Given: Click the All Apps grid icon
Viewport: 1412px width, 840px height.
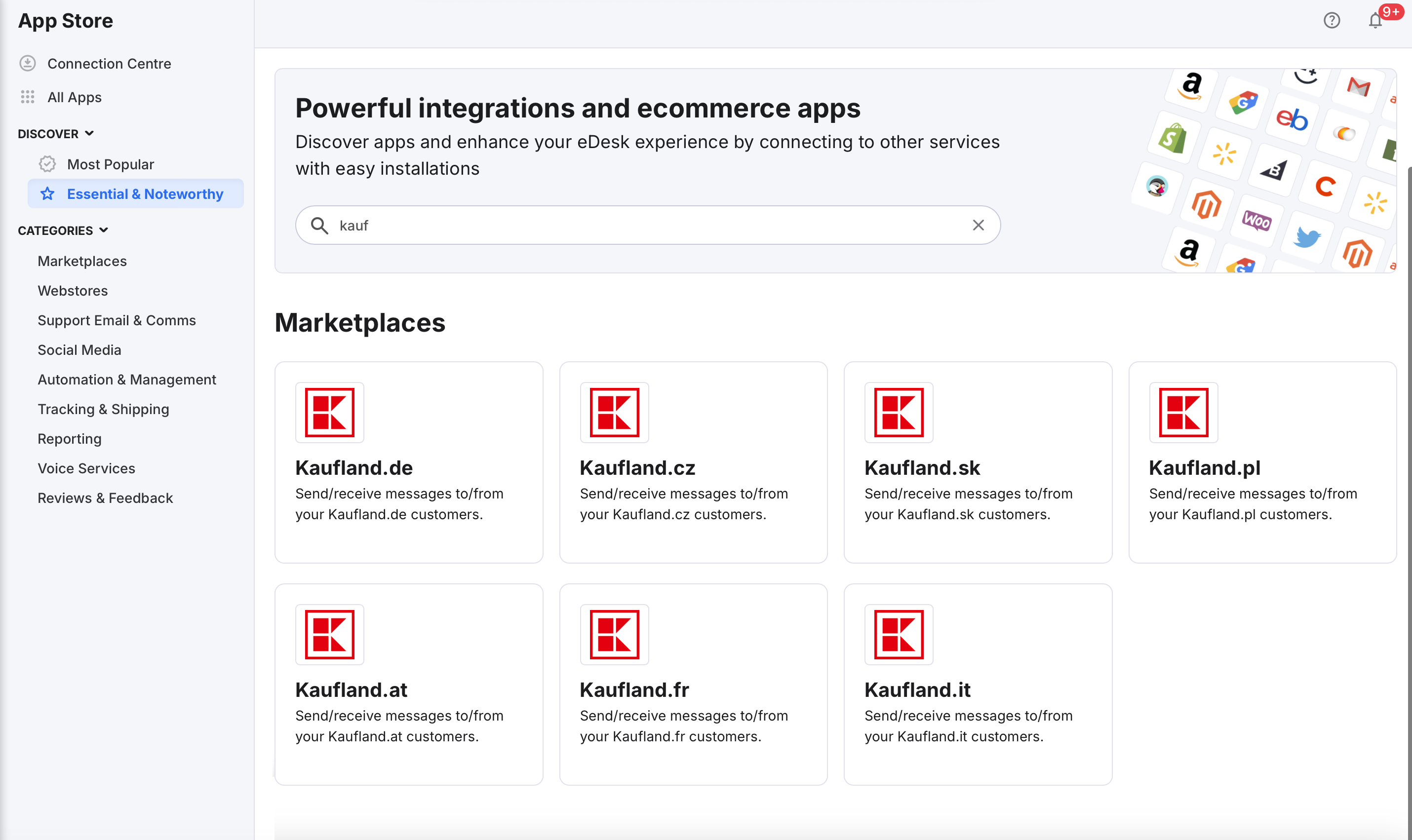Looking at the screenshot, I should pos(27,97).
